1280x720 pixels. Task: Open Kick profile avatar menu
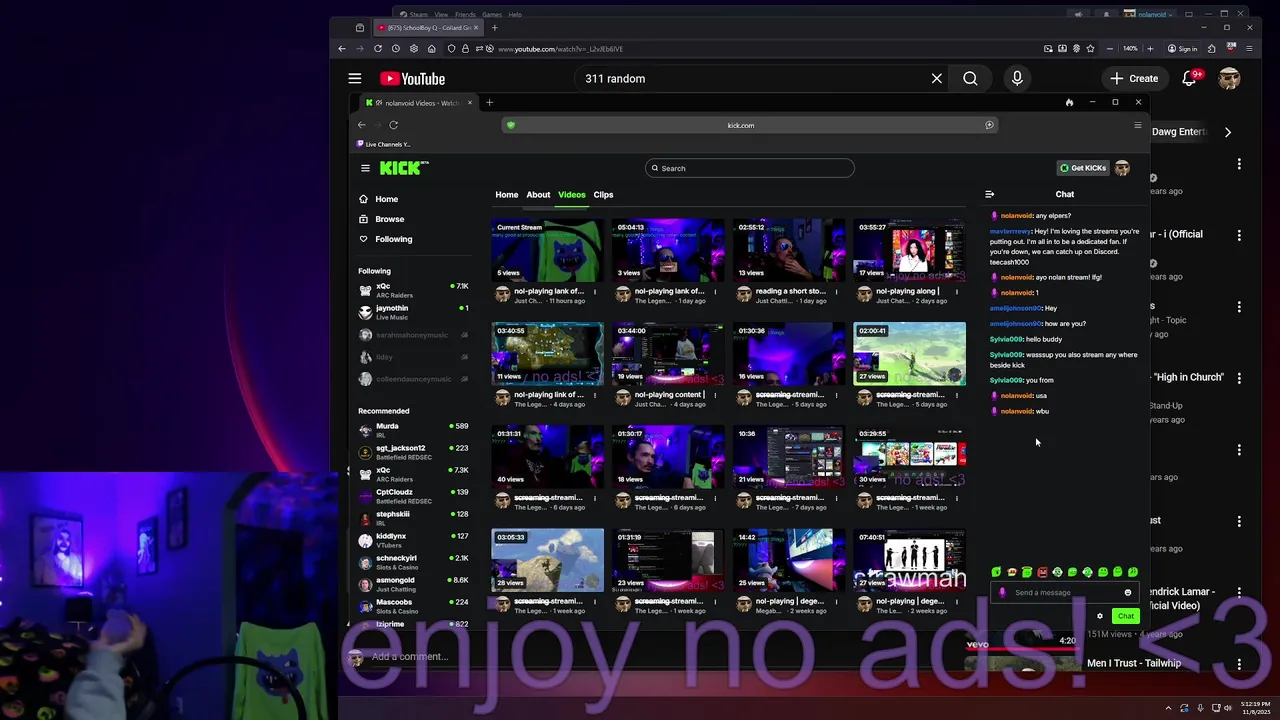1122,168
